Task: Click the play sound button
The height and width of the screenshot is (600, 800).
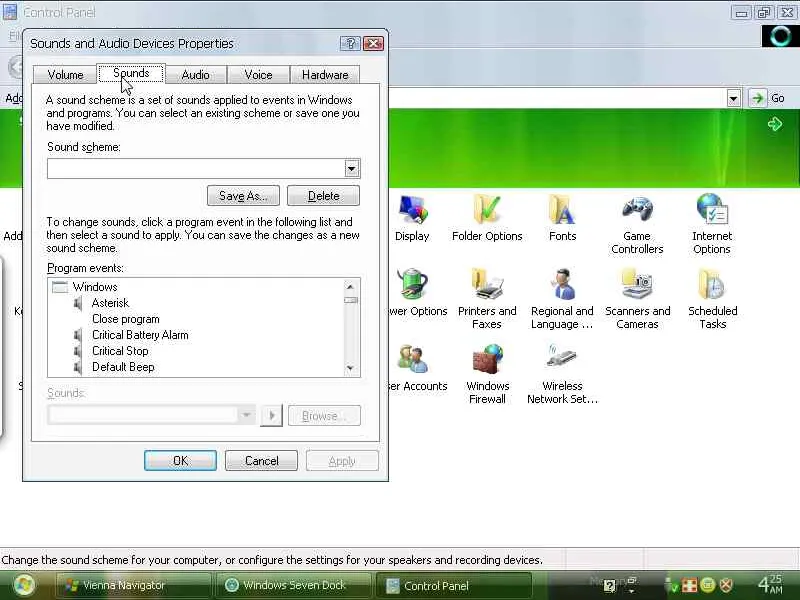Action: click(271, 416)
